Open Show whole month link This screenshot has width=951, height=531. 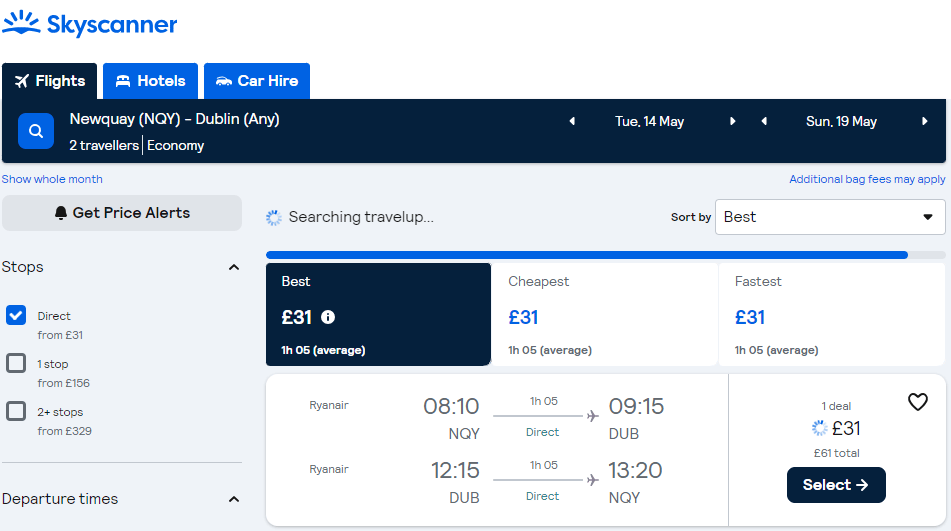pyautogui.click(x=52, y=179)
